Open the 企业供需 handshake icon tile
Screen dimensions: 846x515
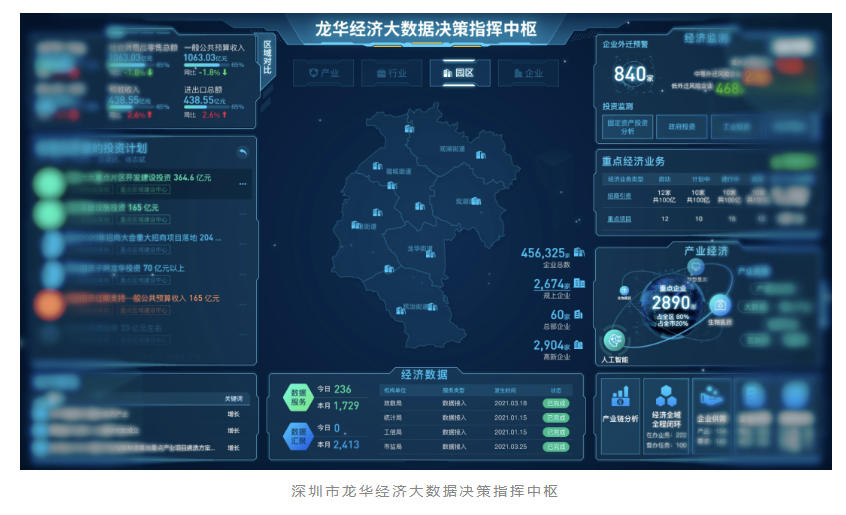click(711, 397)
